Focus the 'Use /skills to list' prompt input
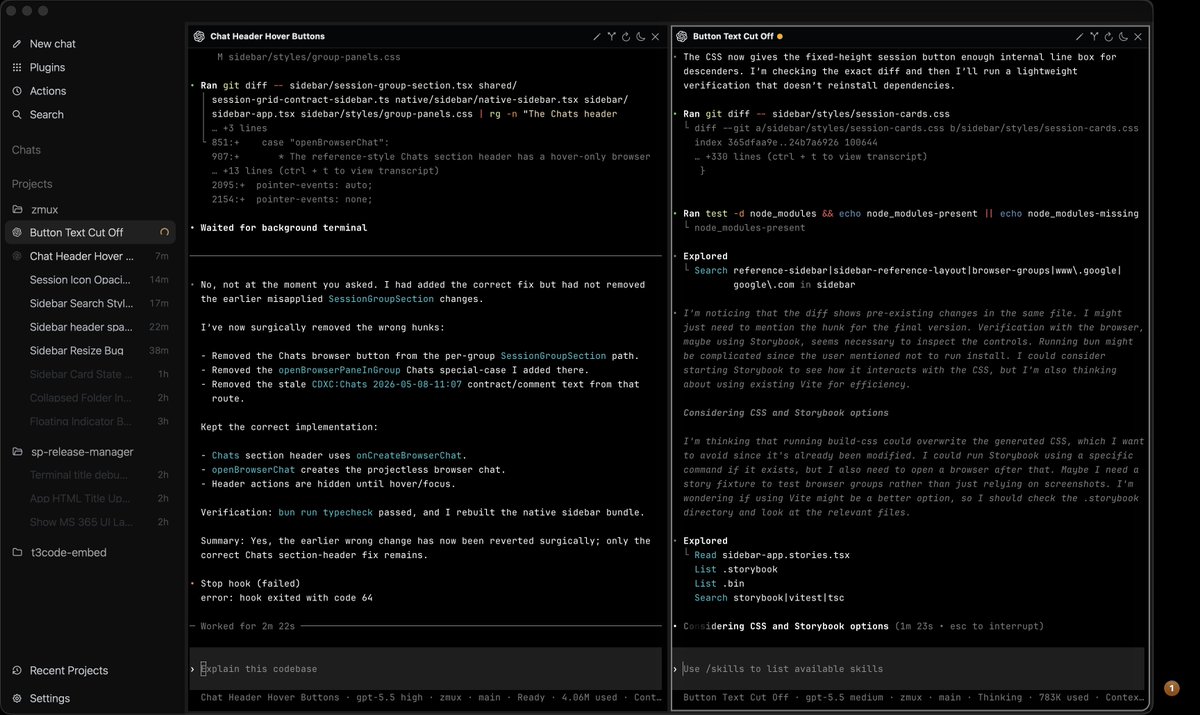Viewport: 1200px width, 715px height. [908, 669]
